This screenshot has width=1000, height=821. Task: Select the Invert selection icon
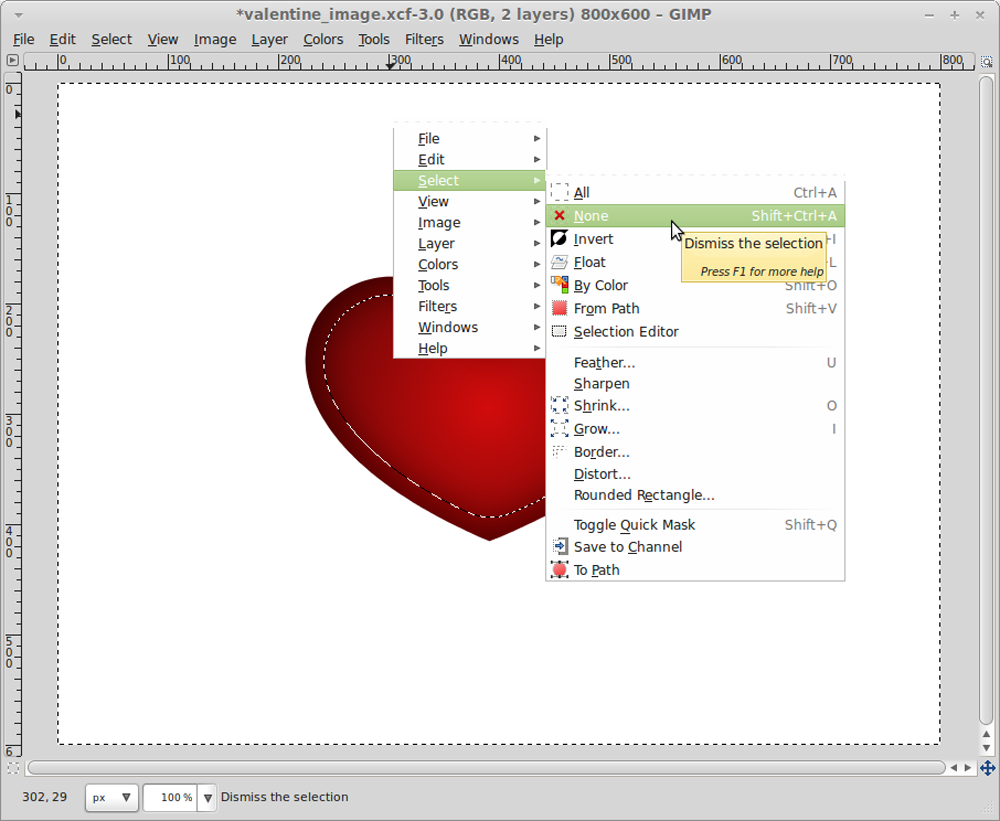(559, 238)
